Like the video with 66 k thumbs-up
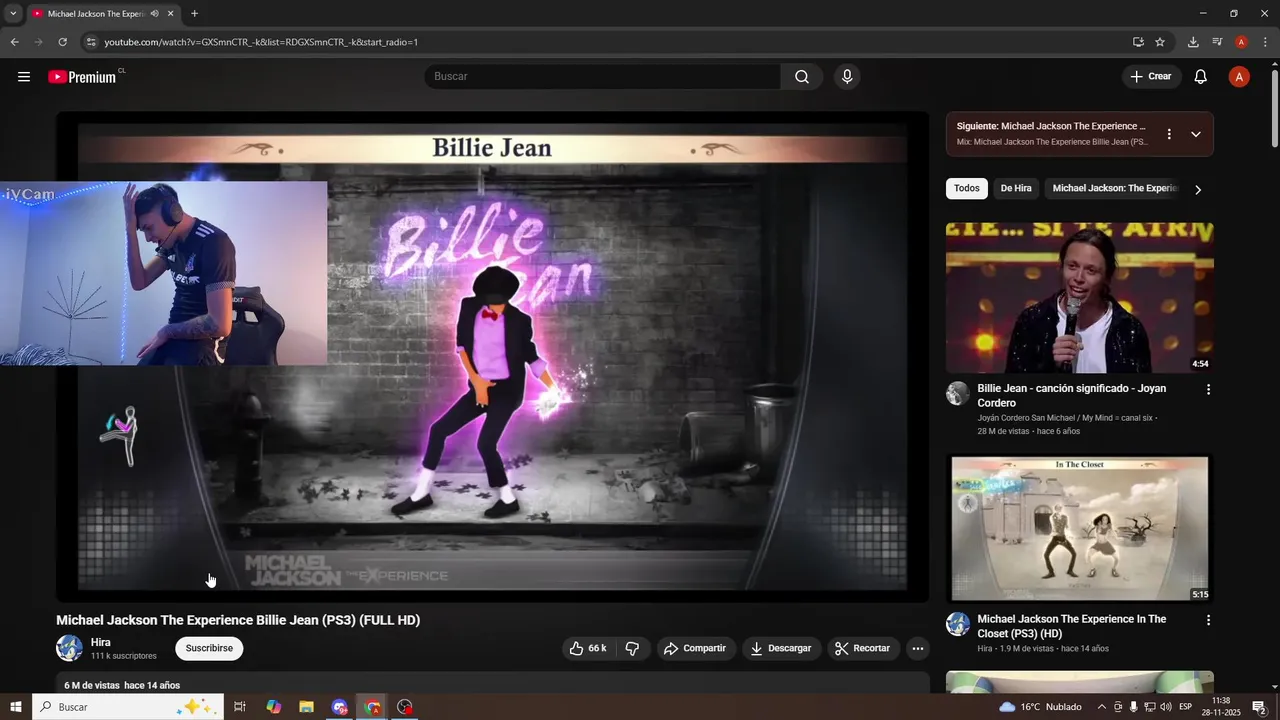Viewport: 1280px width, 720px height. pyautogui.click(x=588, y=648)
